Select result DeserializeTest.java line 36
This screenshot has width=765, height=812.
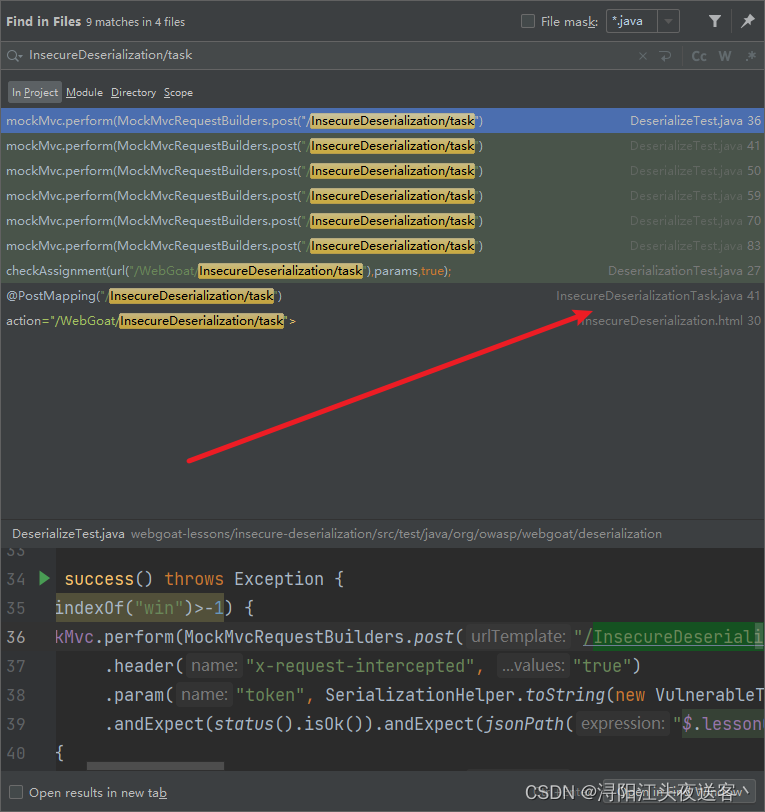pos(382,121)
